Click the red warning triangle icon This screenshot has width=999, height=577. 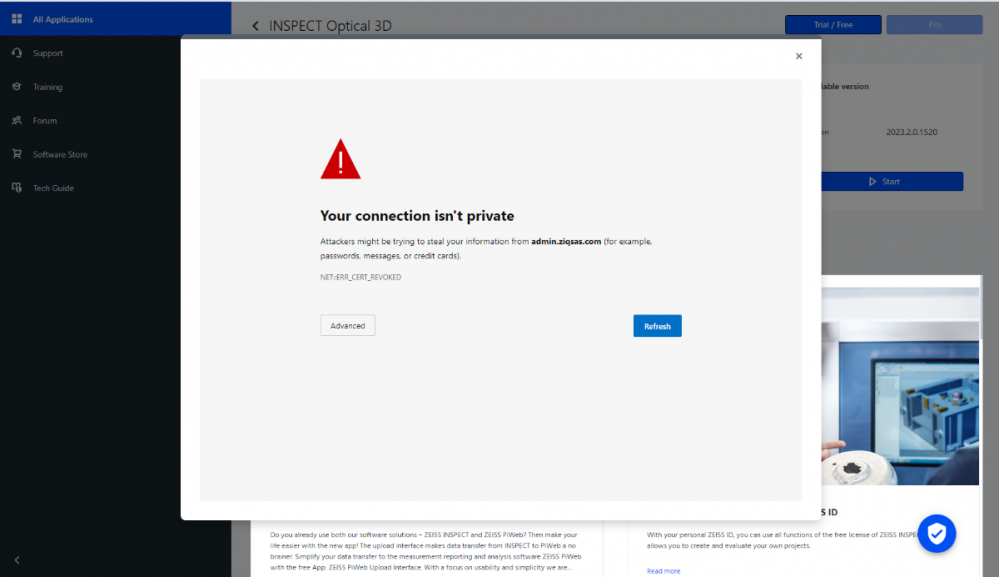point(340,159)
